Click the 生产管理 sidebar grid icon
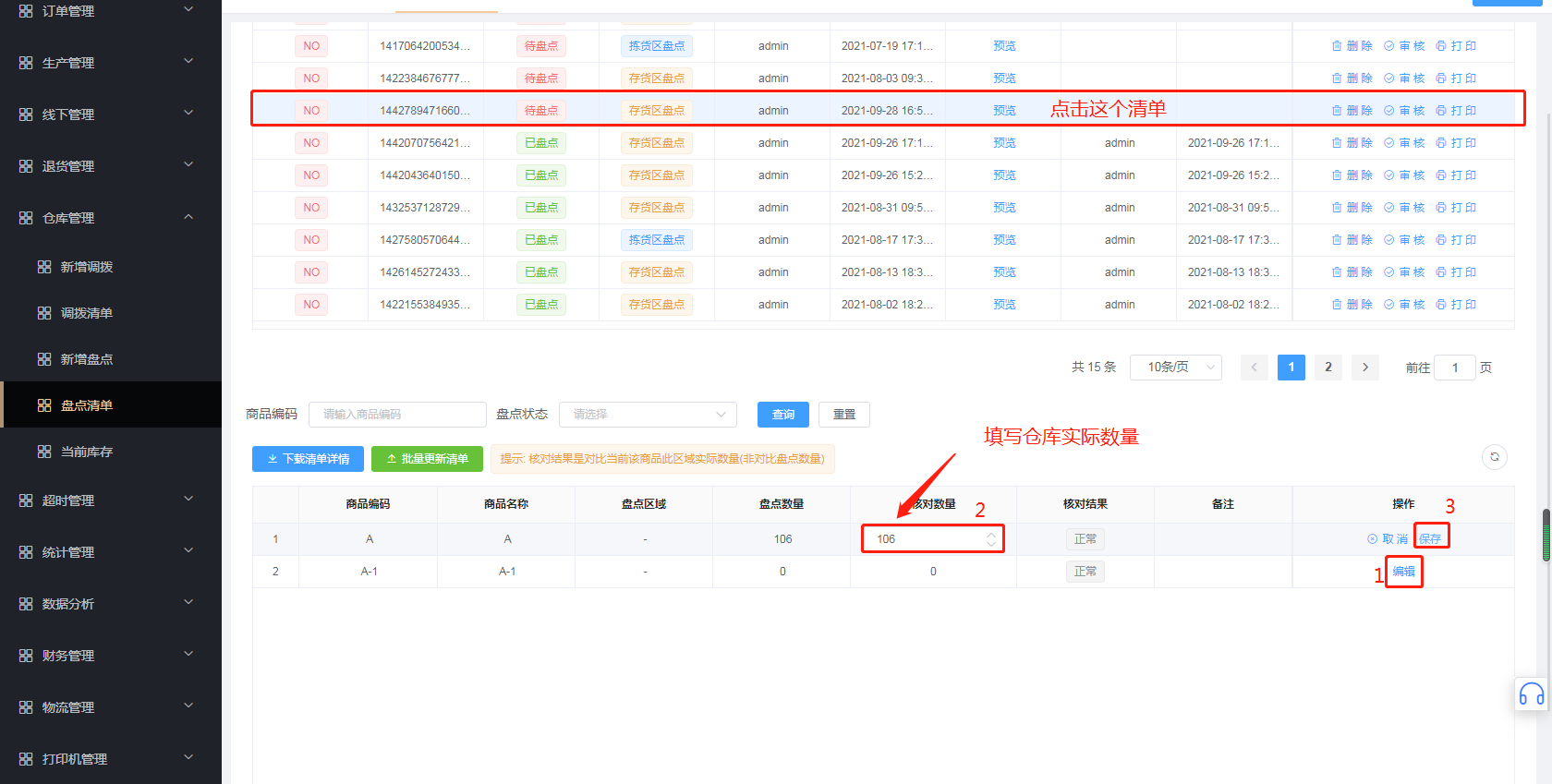 click(x=26, y=63)
